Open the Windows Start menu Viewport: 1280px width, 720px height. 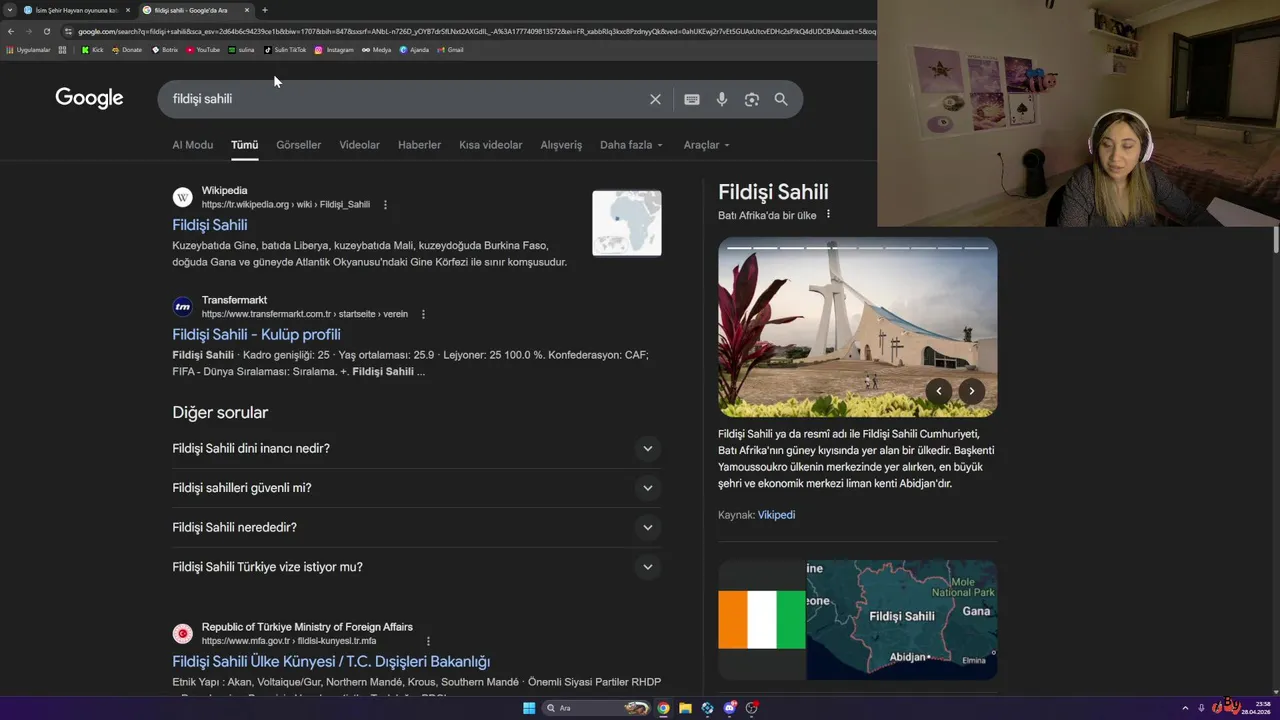click(529, 708)
